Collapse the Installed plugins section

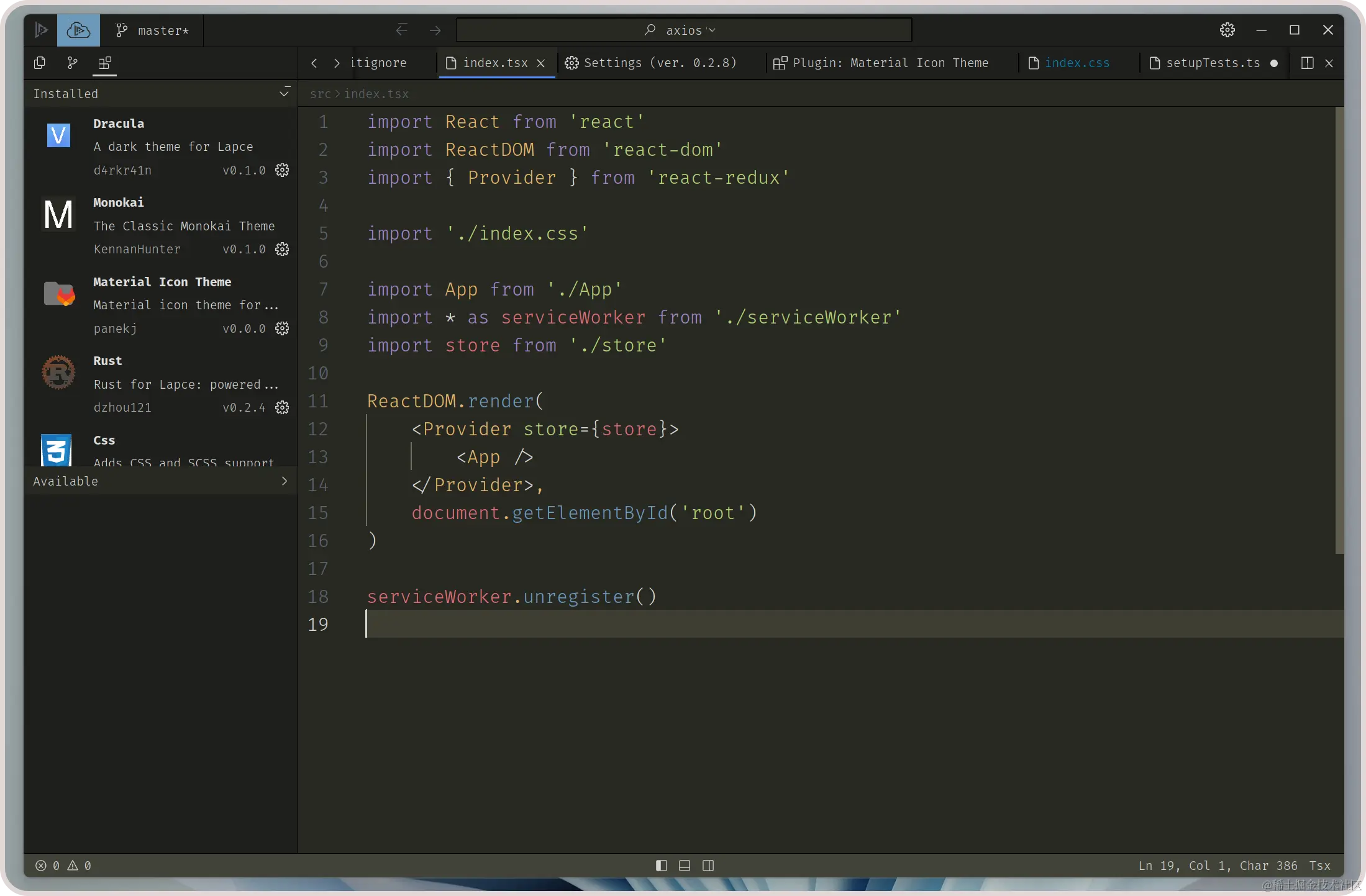pos(284,93)
